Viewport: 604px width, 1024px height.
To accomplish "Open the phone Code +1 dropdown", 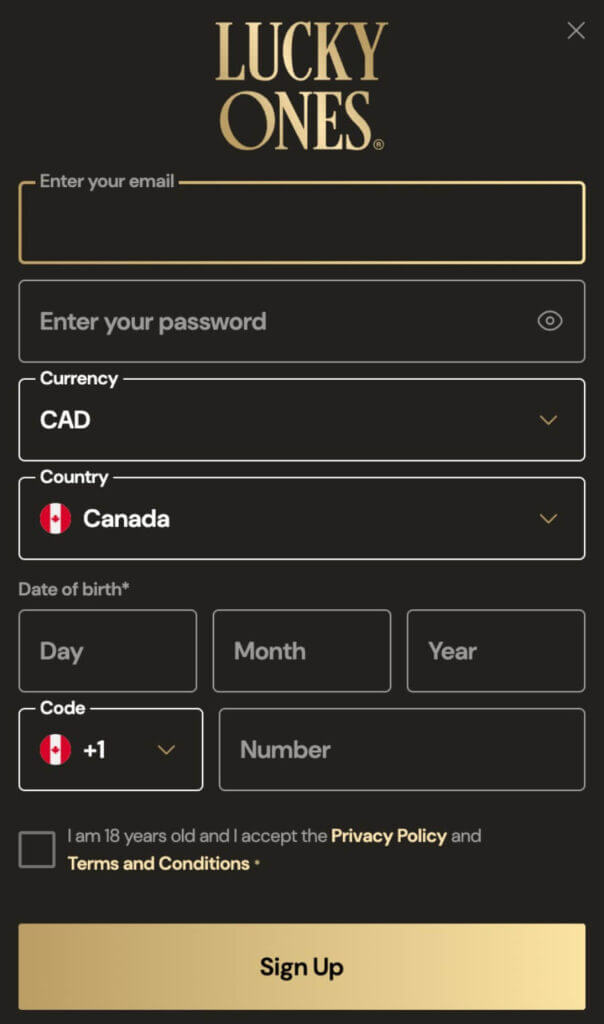I will [x=110, y=750].
